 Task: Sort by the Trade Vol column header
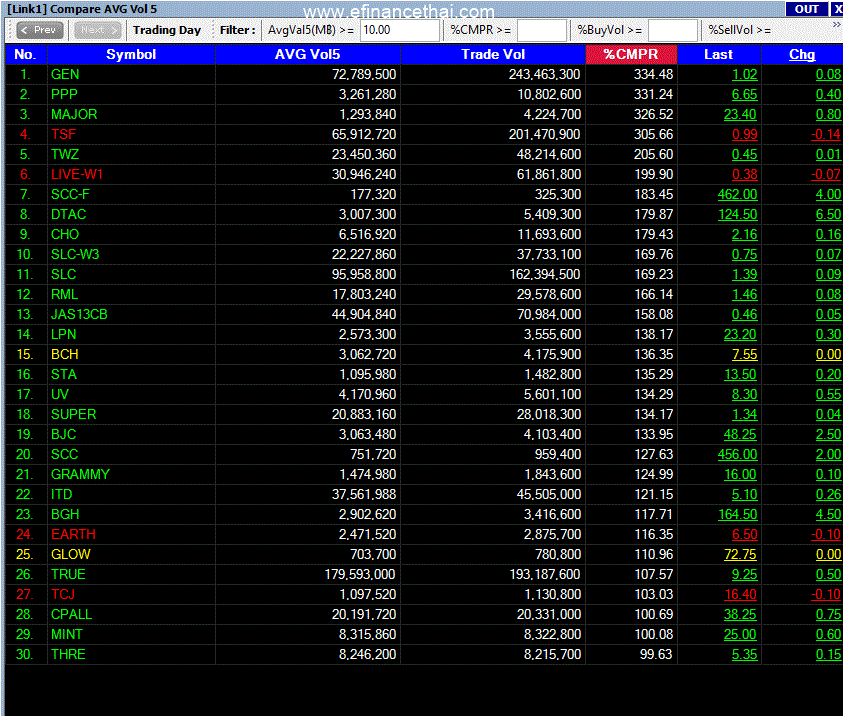(493, 54)
